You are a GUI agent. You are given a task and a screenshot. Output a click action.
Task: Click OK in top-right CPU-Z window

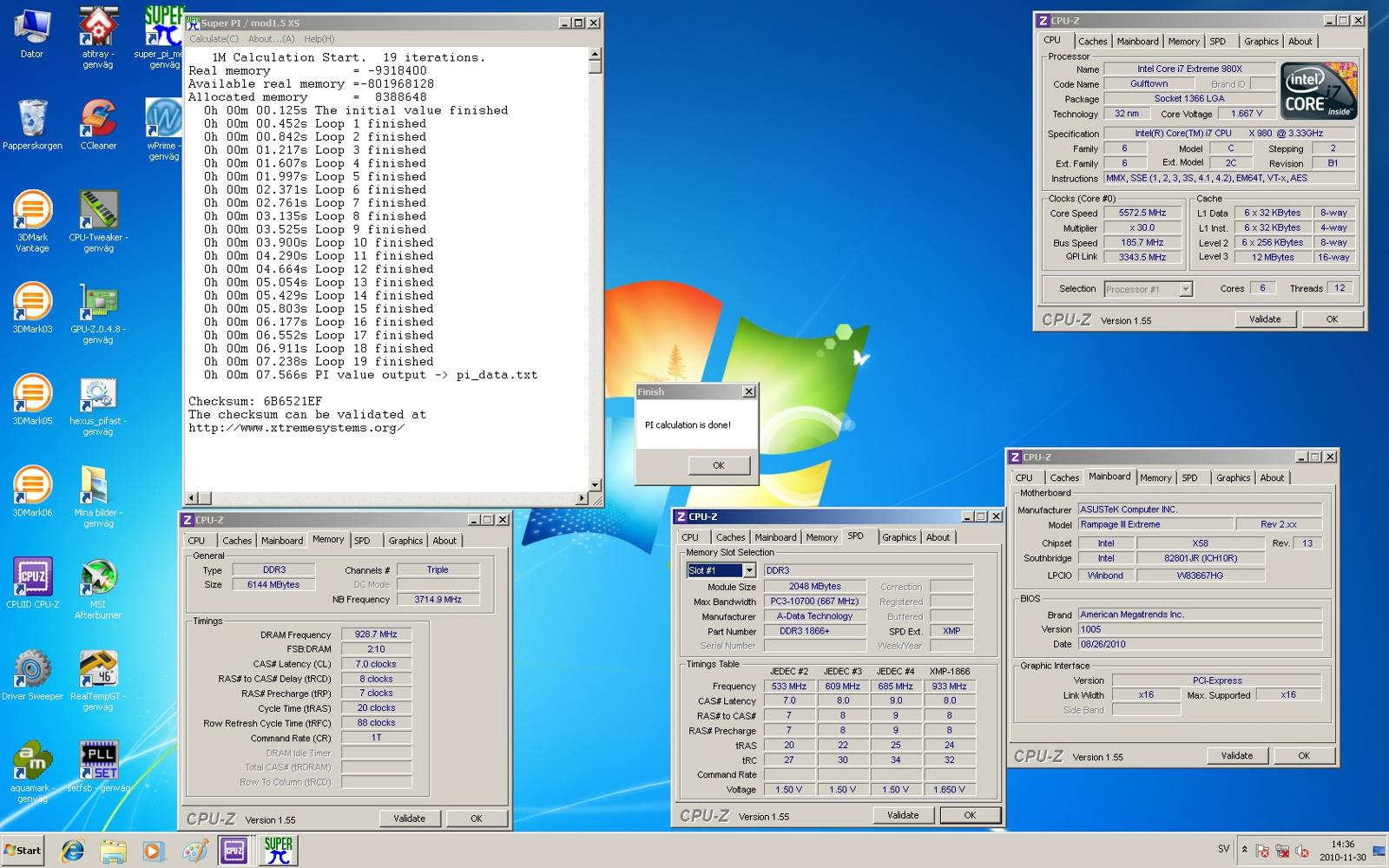(1332, 319)
